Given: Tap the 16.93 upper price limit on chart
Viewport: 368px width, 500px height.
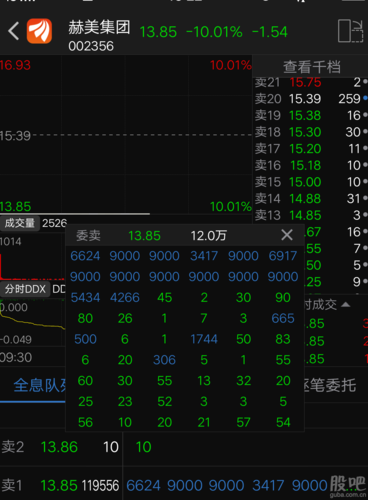Looking at the screenshot, I should (x=15, y=65).
